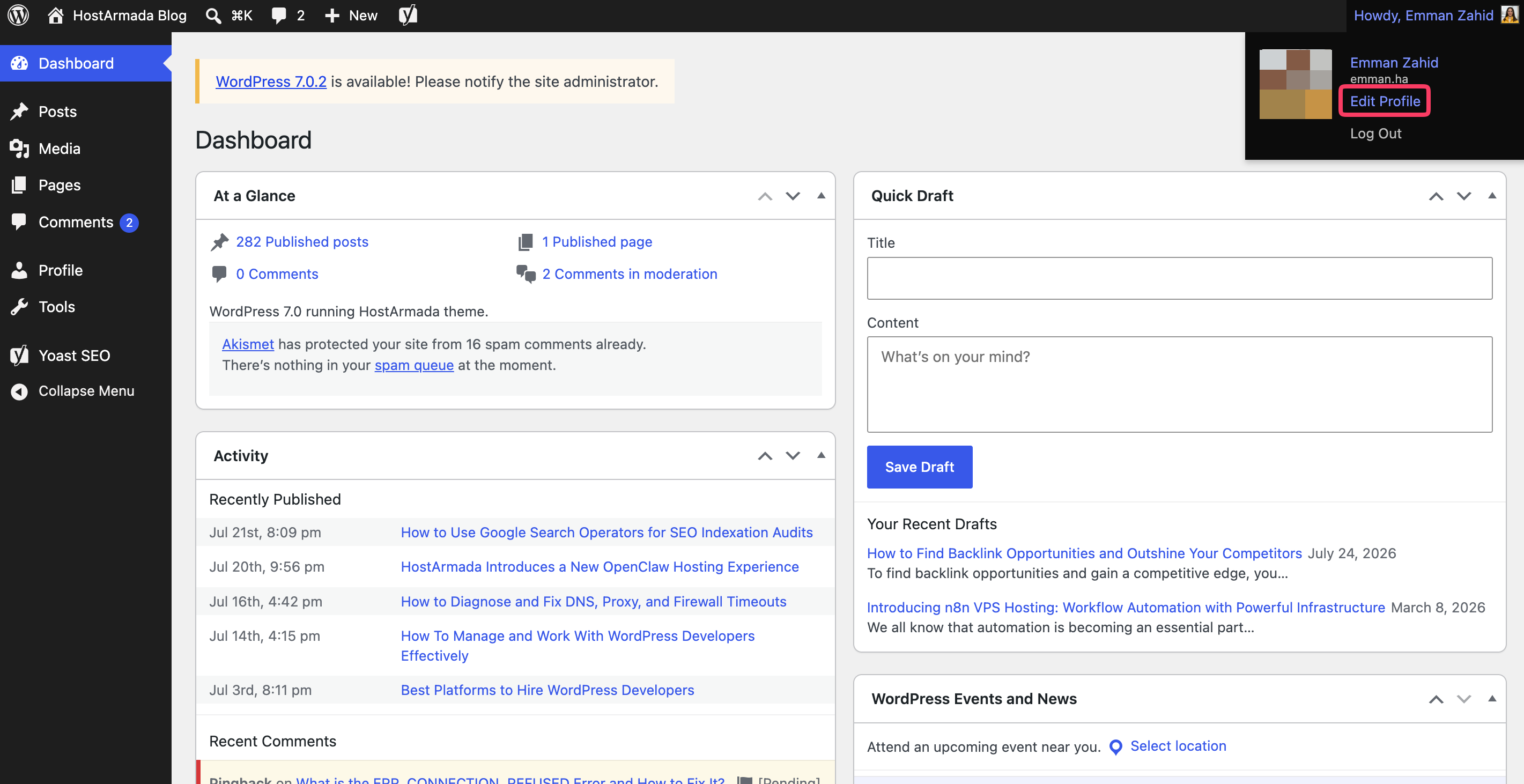Log Out from the user menu
Viewport: 1524px width, 784px height.
pos(1375,134)
